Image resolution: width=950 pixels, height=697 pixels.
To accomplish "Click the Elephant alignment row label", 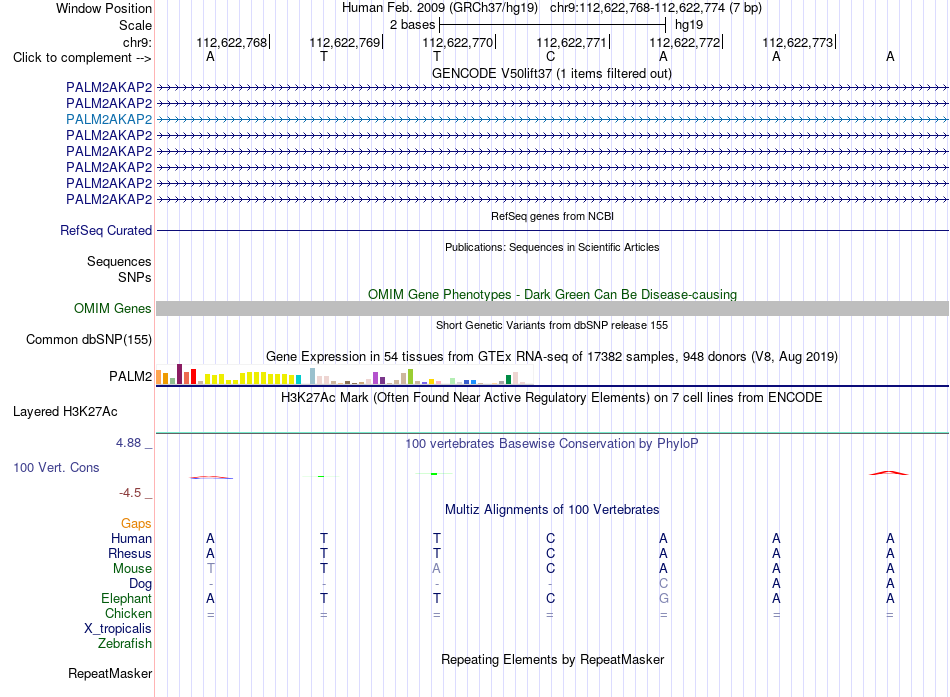I will 126,598.
